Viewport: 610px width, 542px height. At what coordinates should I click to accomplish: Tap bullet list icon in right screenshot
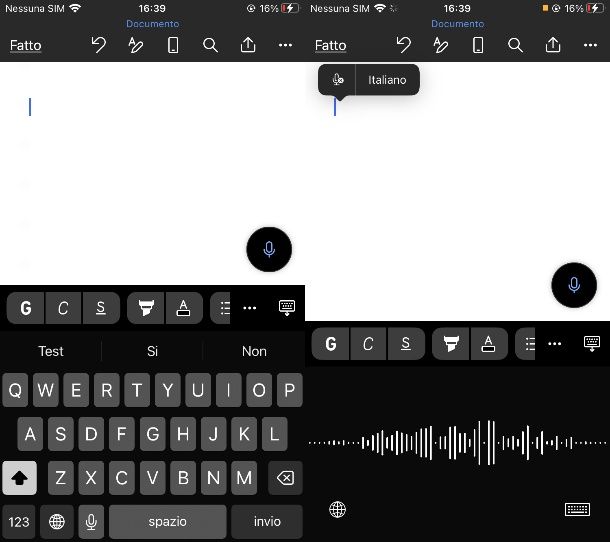[526, 344]
